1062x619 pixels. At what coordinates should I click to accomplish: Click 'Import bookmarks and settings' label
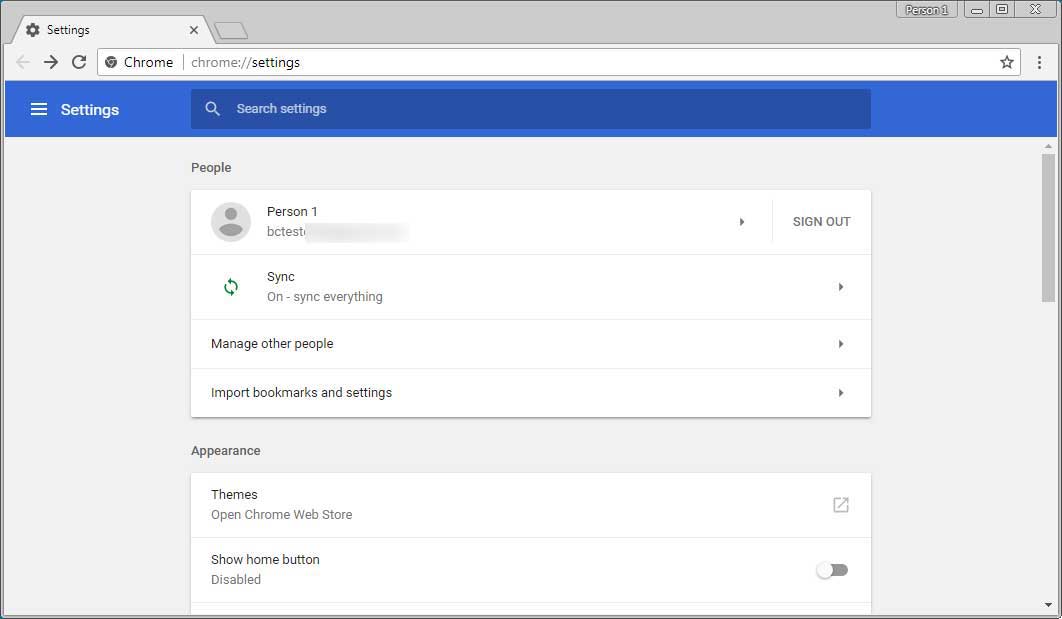coord(301,393)
